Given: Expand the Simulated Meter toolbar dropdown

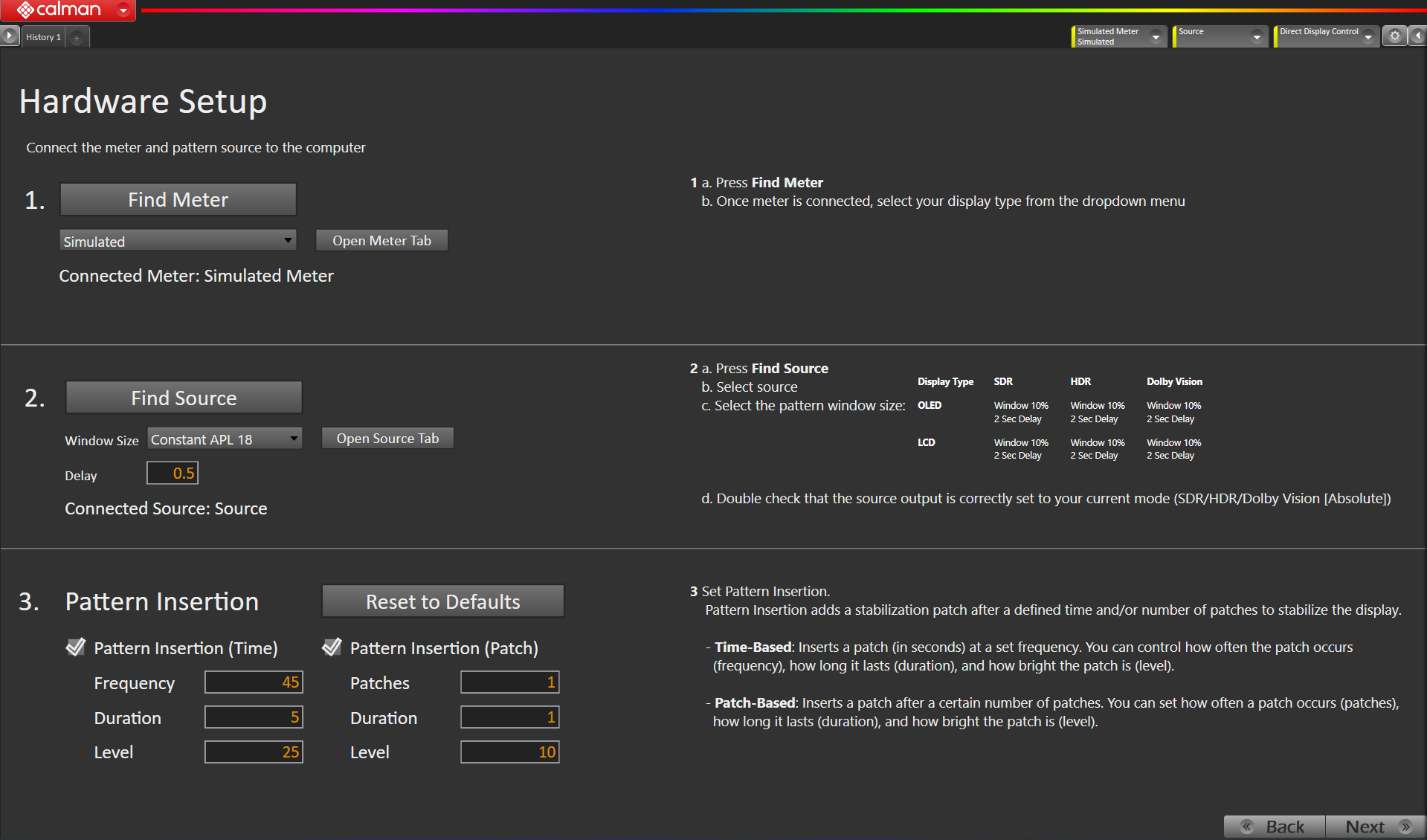Looking at the screenshot, I should [x=1155, y=36].
